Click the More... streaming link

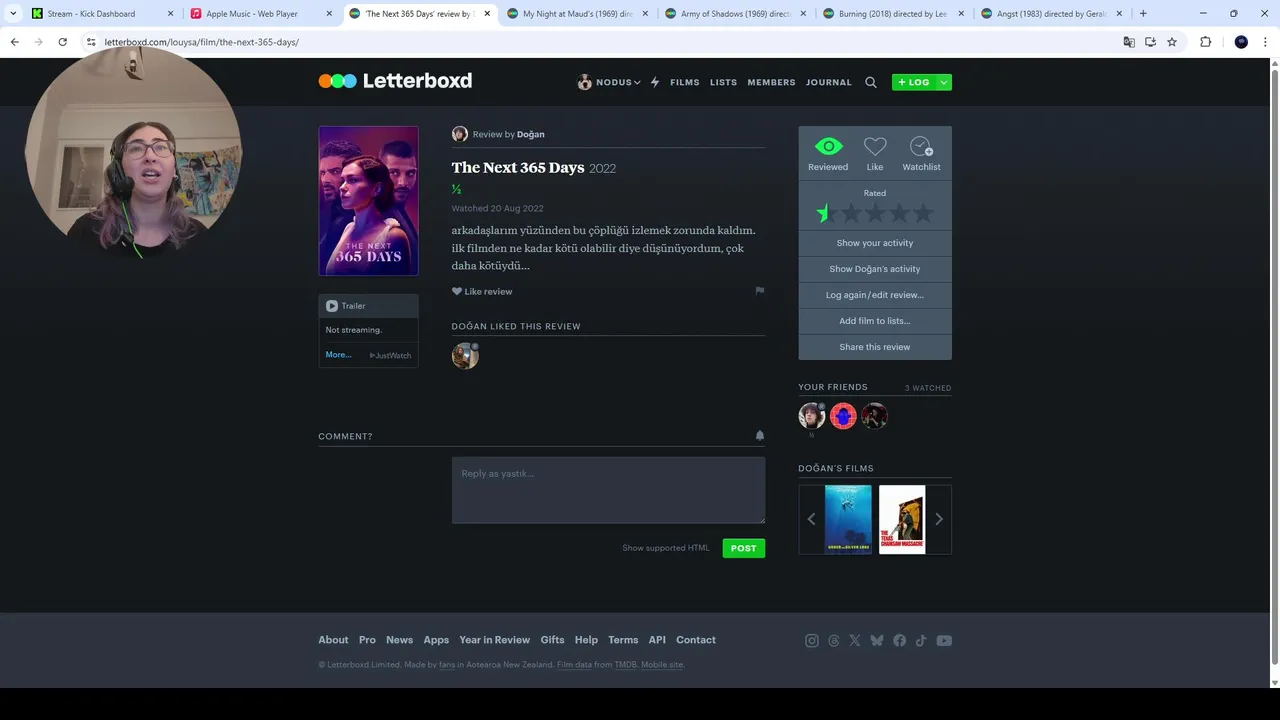coord(338,355)
